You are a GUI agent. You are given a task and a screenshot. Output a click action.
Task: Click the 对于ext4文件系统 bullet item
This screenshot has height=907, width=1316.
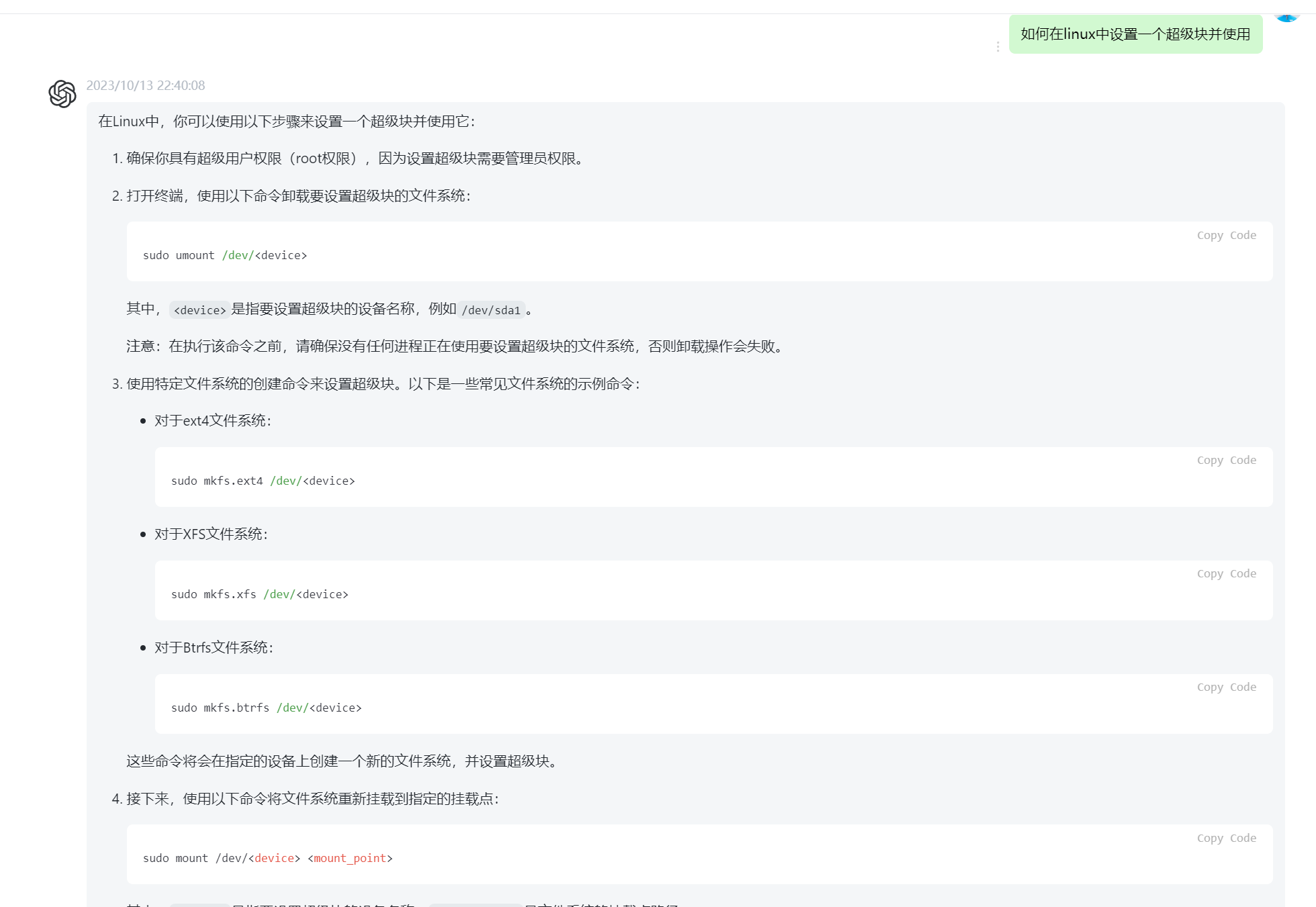tap(213, 421)
